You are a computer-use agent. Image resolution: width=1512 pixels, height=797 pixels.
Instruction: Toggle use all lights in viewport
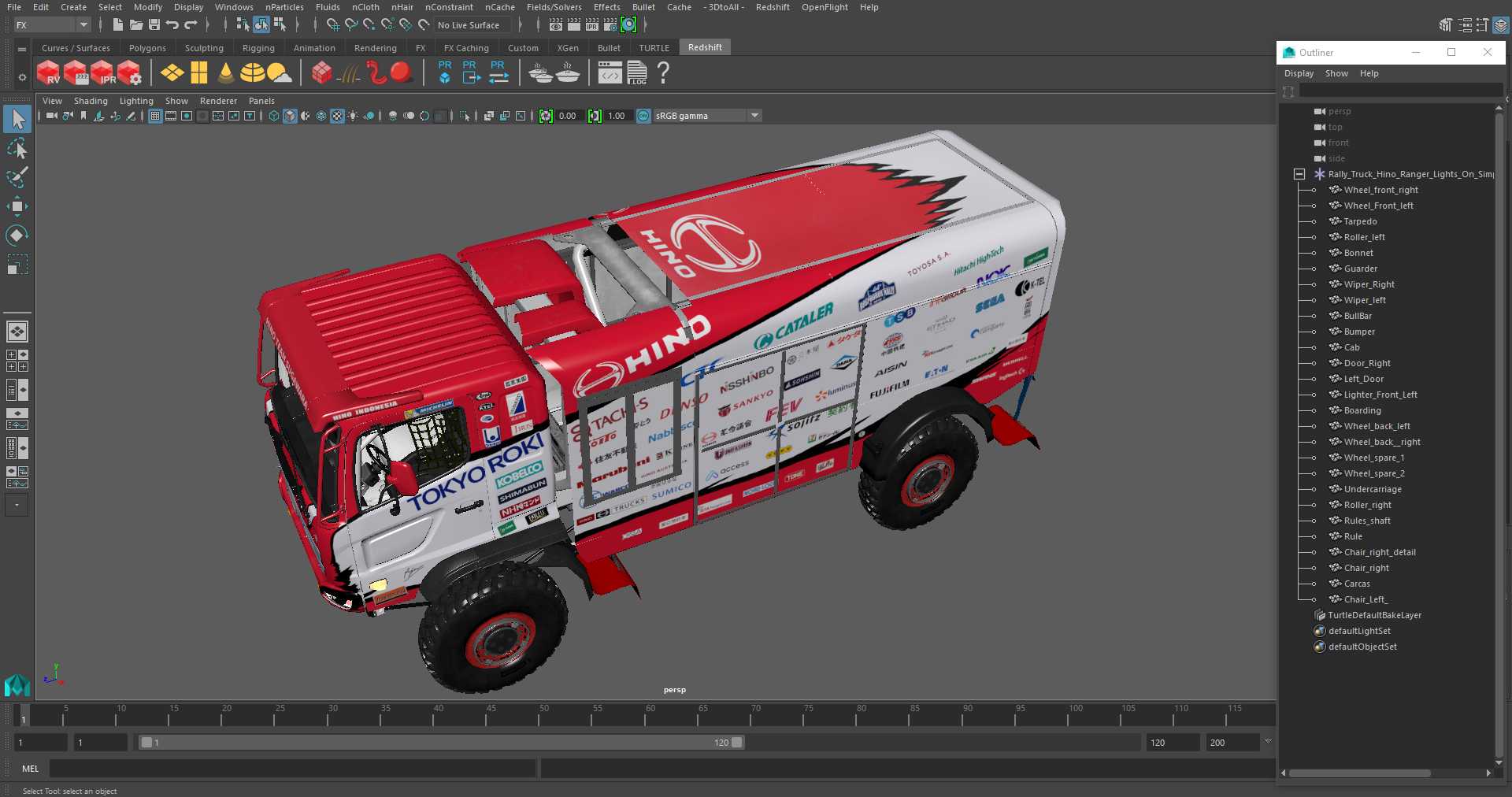pos(353,116)
